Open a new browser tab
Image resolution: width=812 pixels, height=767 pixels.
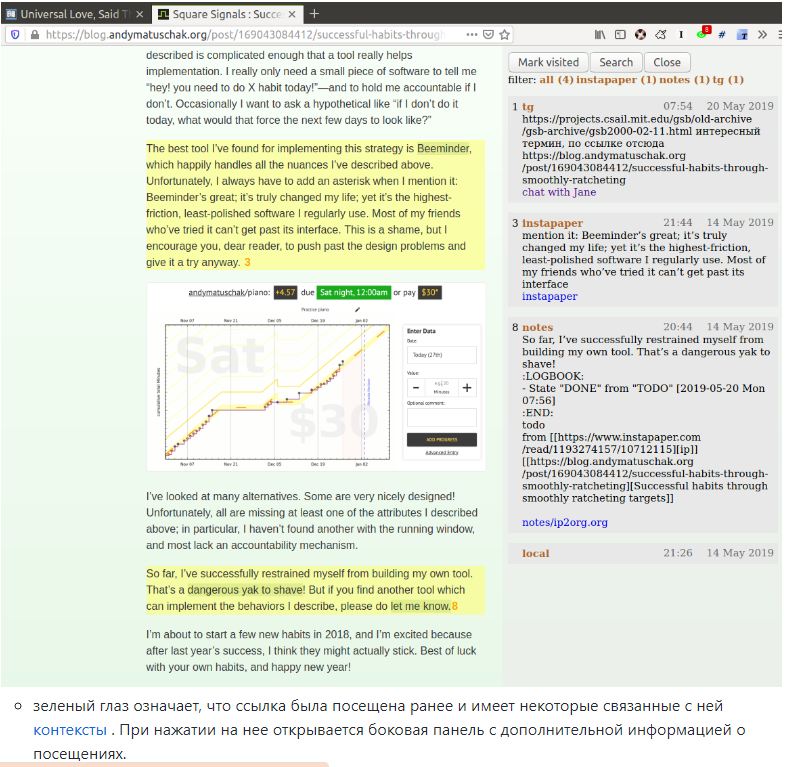[314, 14]
